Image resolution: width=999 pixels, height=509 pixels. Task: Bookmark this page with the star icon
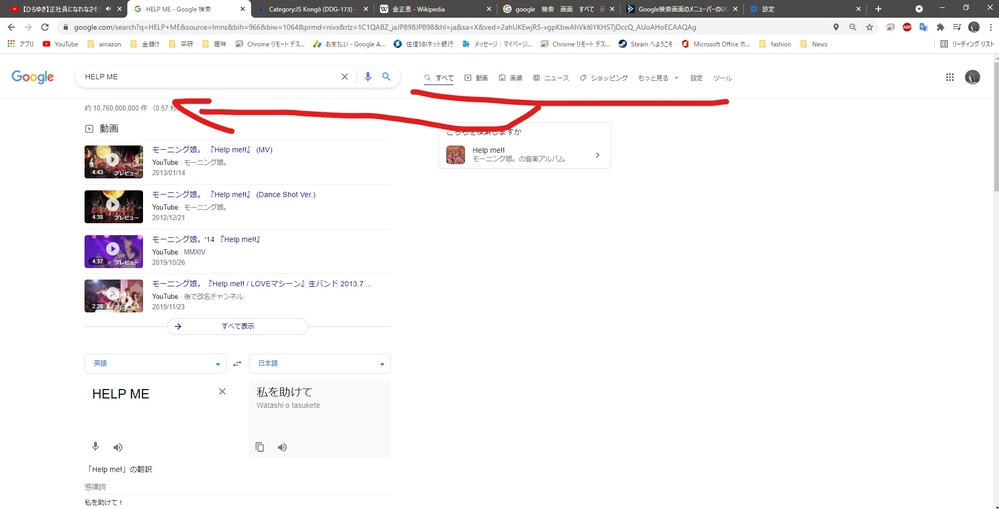[870, 27]
